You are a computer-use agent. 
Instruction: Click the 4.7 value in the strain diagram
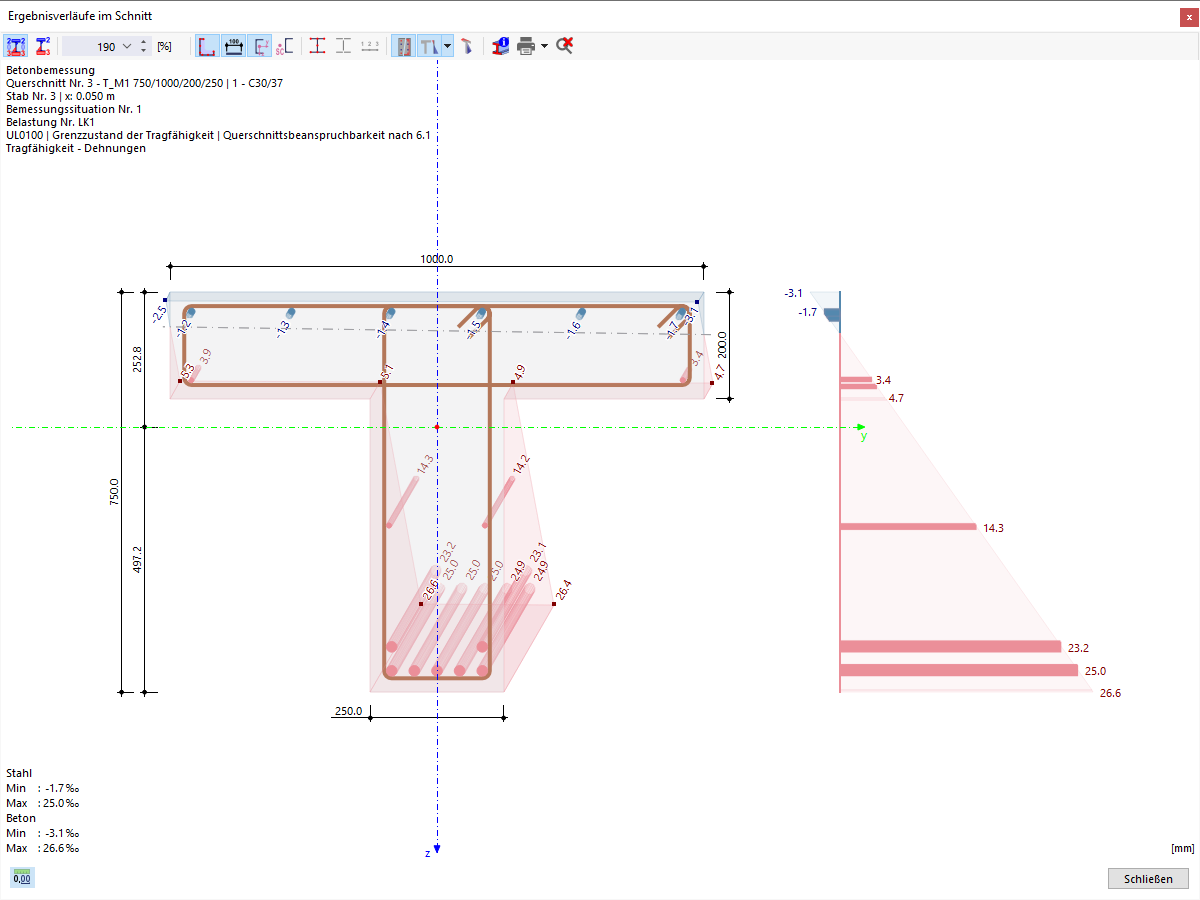tap(896, 398)
